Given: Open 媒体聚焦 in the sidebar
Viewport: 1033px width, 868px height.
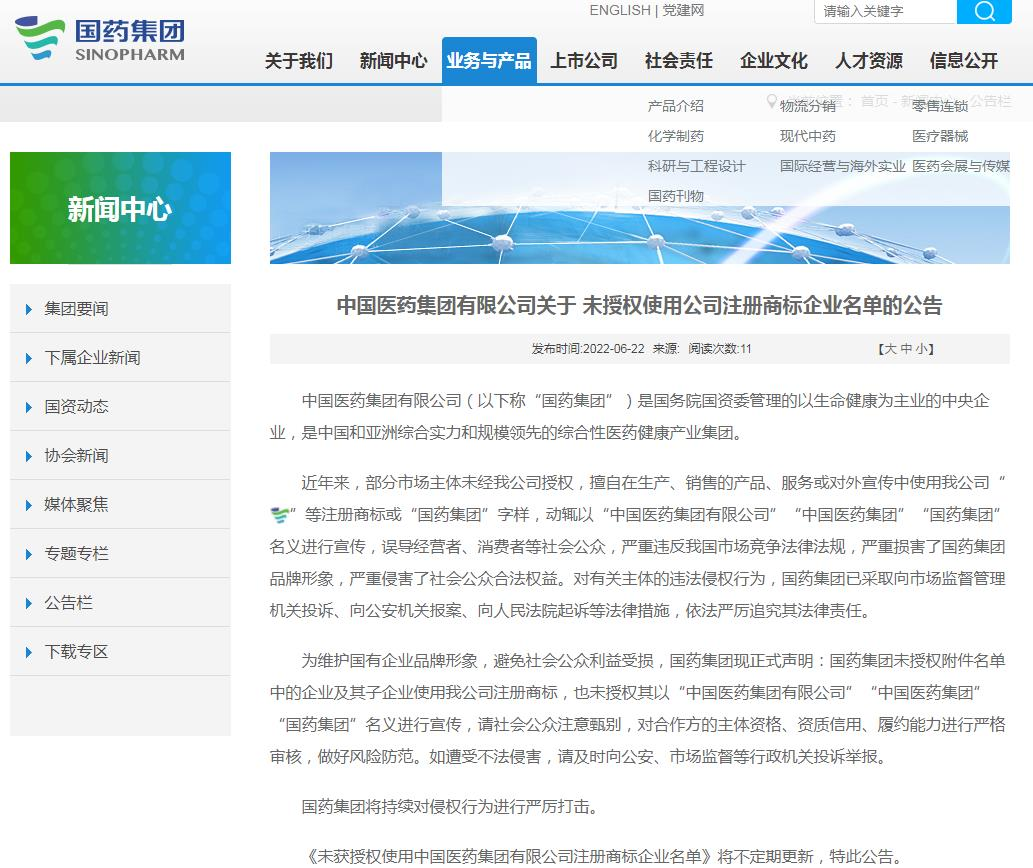Looking at the screenshot, I should click(x=76, y=504).
